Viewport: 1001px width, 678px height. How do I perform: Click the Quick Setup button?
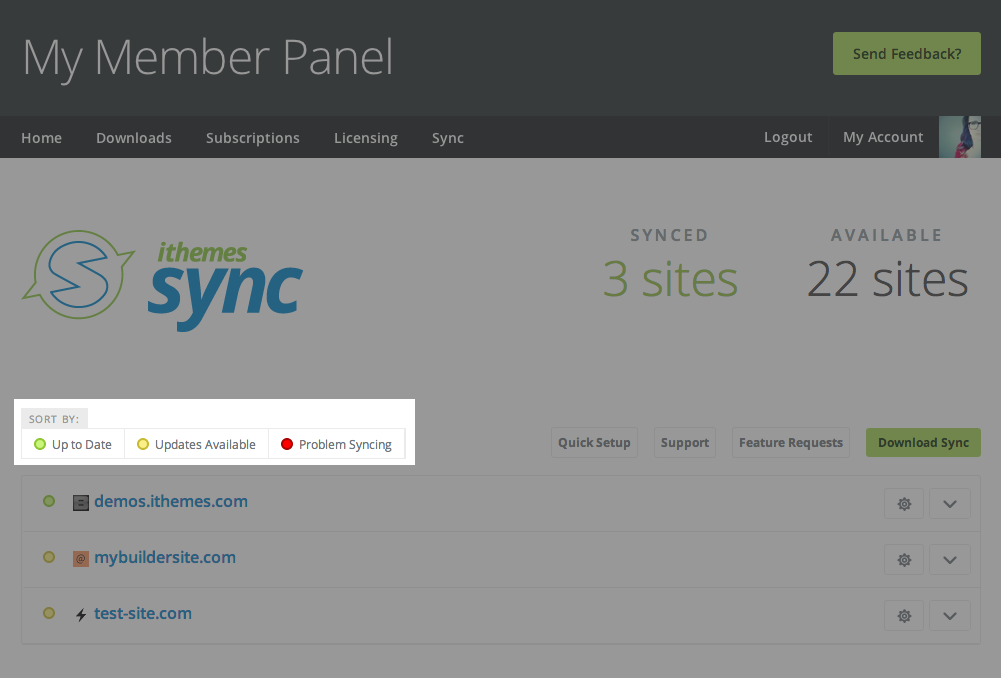pyautogui.click(x=594, y=442)
